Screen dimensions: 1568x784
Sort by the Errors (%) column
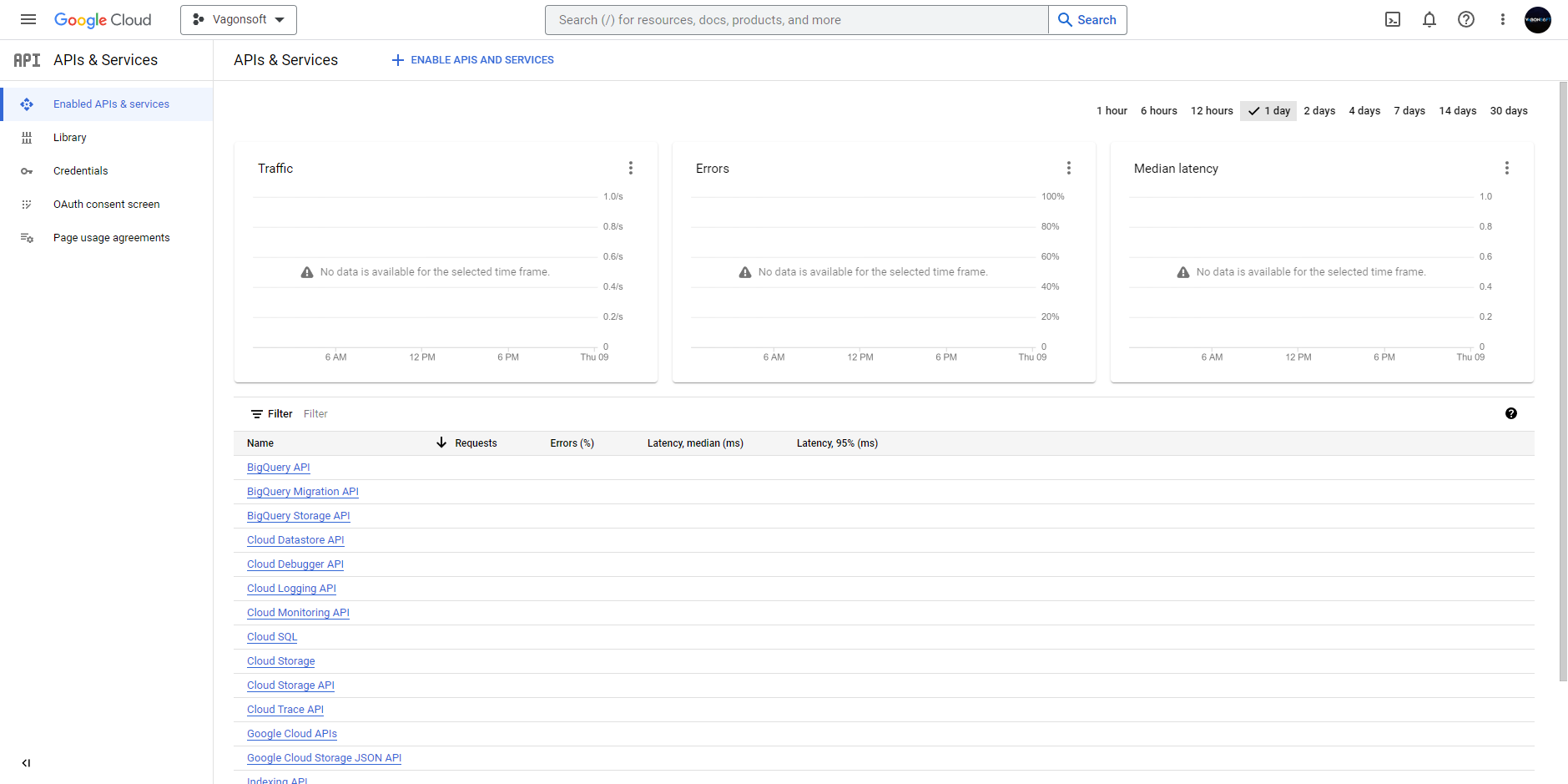point(572,443)
